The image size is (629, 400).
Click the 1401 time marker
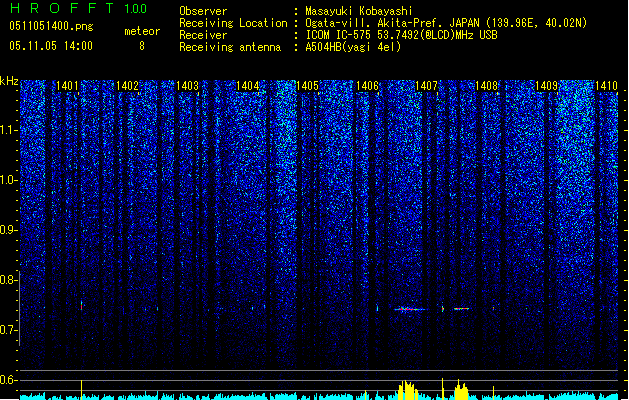67,86
